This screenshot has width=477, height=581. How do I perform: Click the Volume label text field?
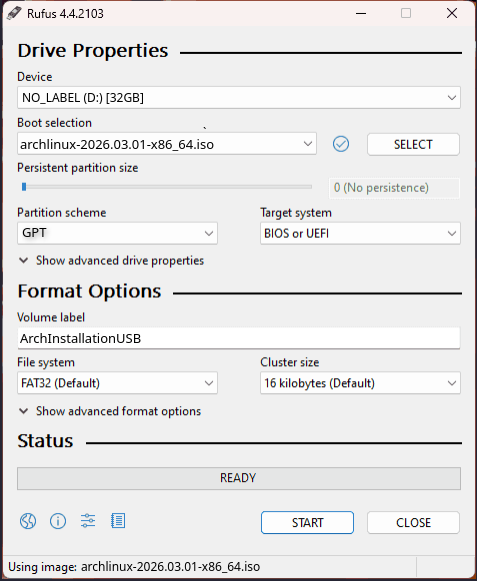239,338
